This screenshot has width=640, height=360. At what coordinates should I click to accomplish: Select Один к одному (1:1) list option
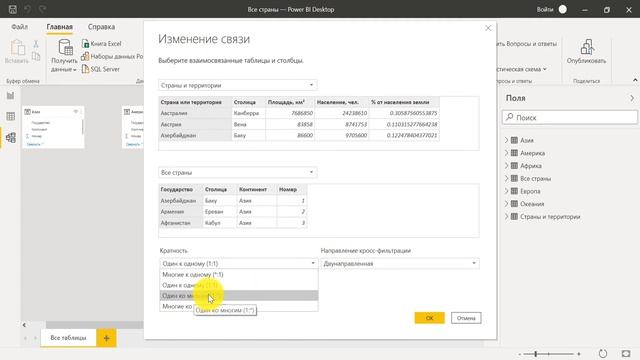239,285
